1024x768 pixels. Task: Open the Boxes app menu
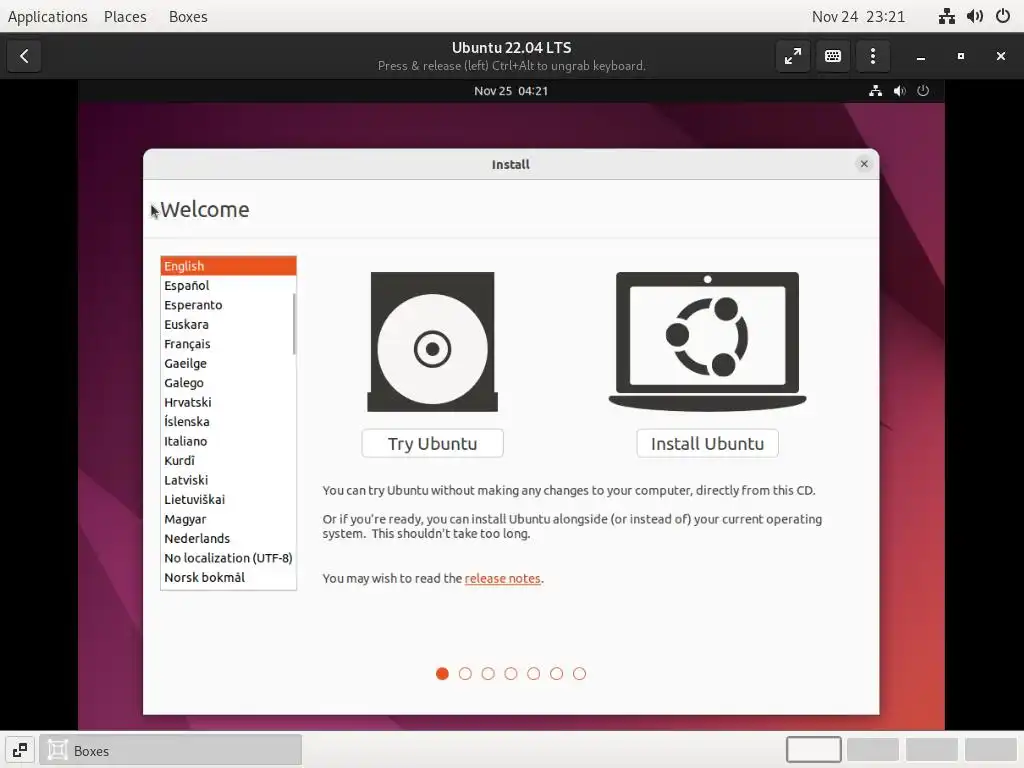pos(188,16)
